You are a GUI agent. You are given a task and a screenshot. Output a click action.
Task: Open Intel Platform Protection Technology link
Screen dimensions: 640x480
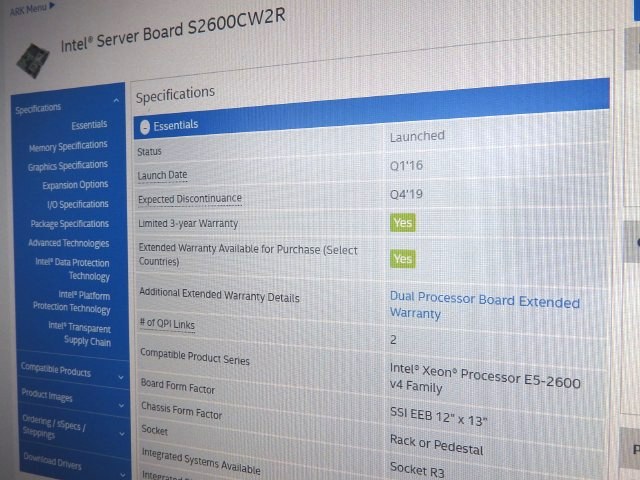click(x=71, y=302)
